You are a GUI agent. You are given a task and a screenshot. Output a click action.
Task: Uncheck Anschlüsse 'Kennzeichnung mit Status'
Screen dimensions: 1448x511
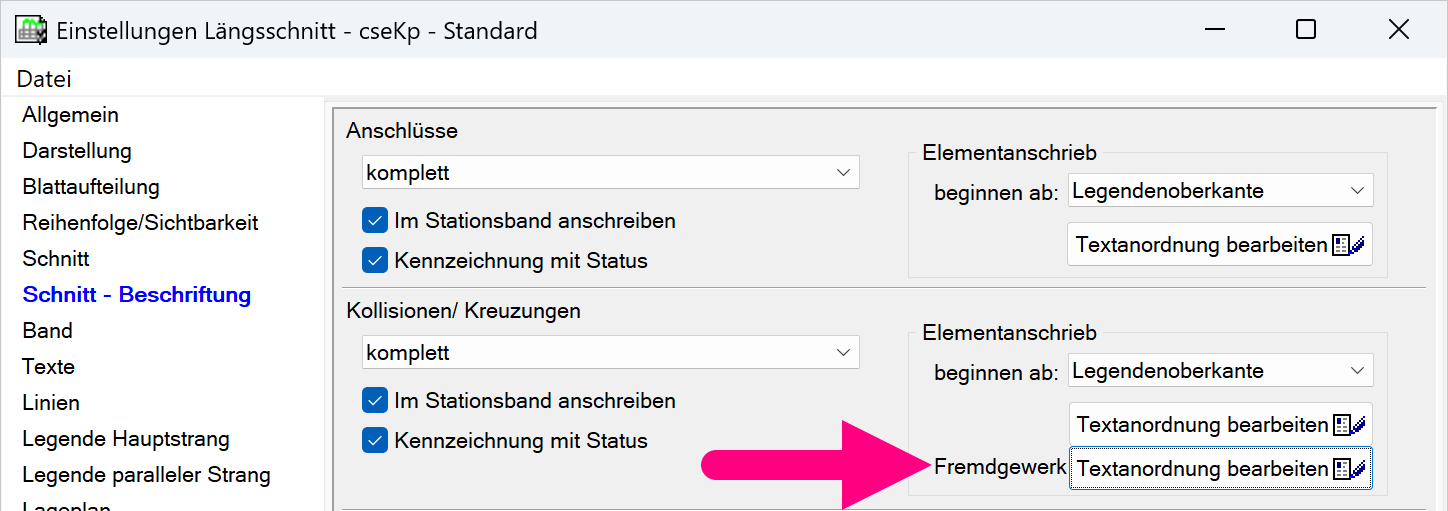pos(375,261)
